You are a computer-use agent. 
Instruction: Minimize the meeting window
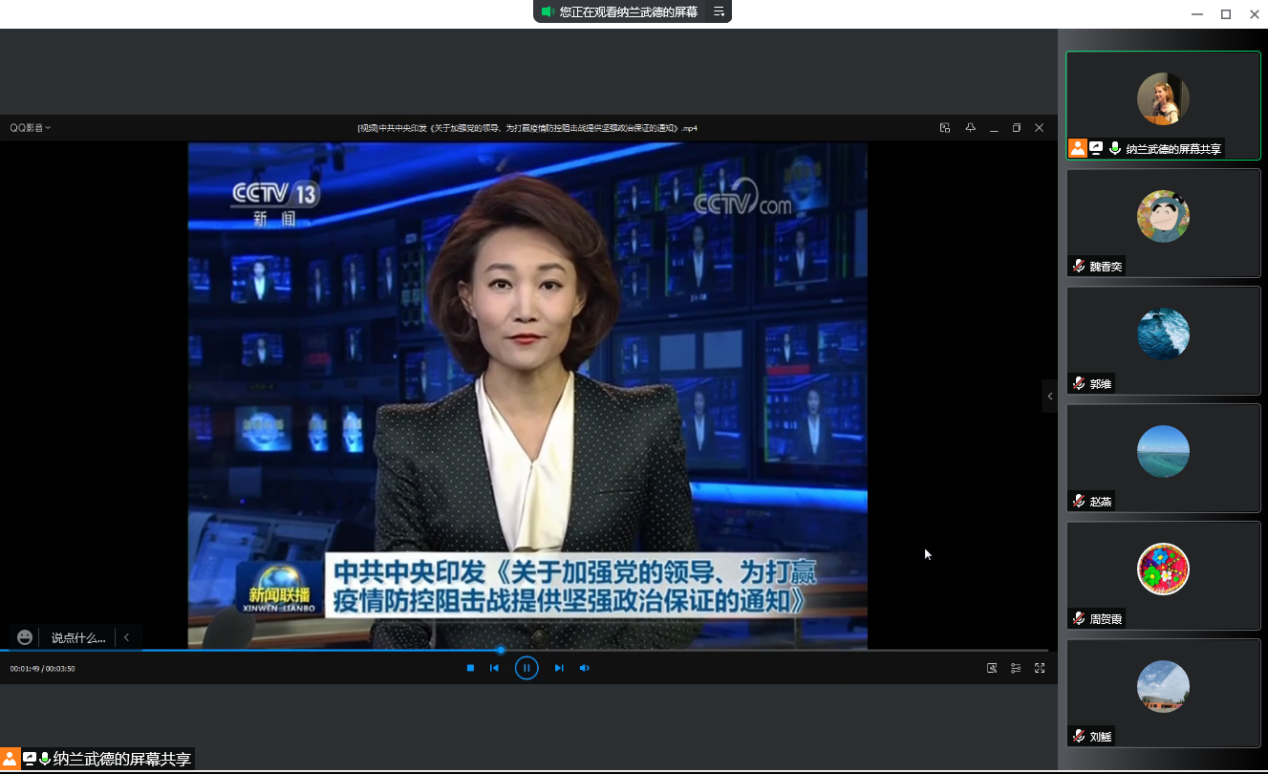pyautogui.click(x=1198, y=14)
